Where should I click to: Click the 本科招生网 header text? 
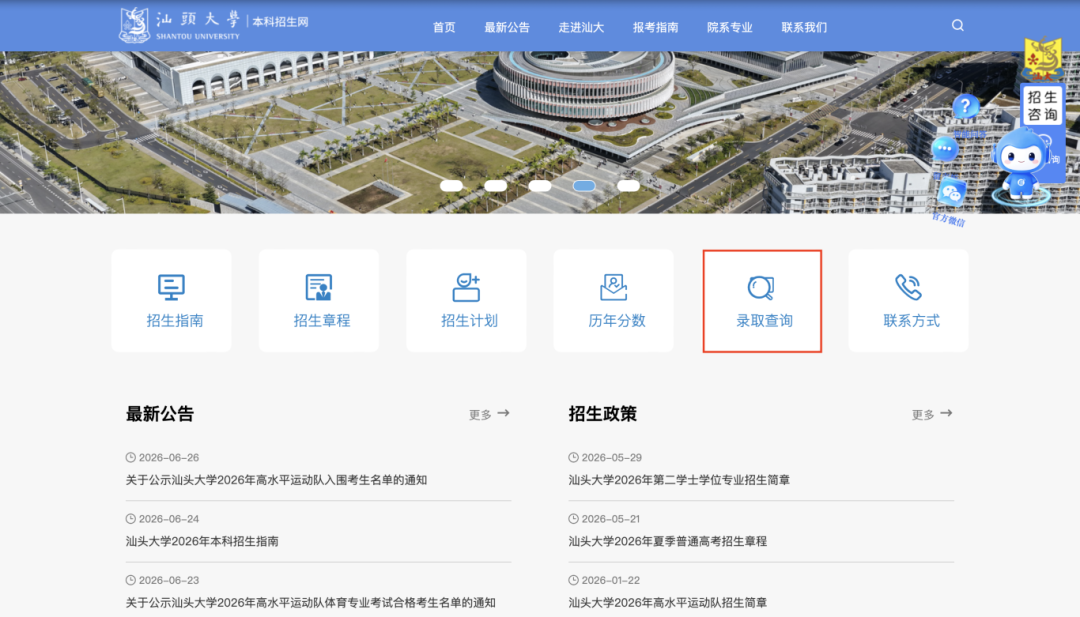coord(280,22)
